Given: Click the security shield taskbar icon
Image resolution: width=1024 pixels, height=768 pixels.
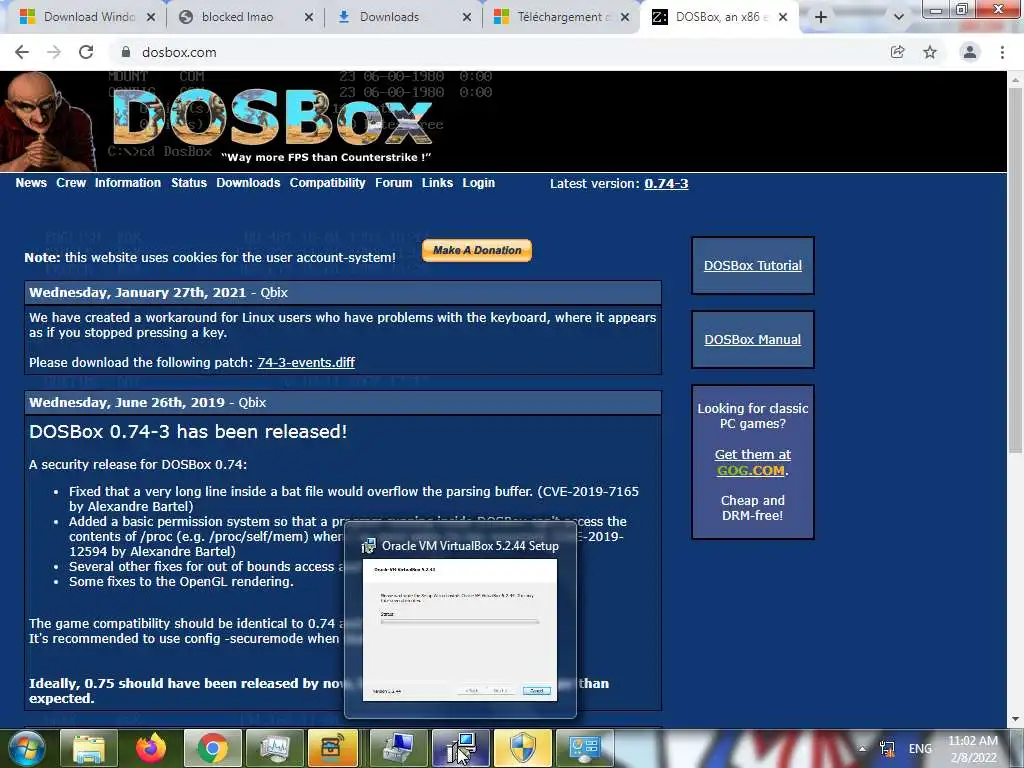Looking at the screenshot, I should (522, 748).
